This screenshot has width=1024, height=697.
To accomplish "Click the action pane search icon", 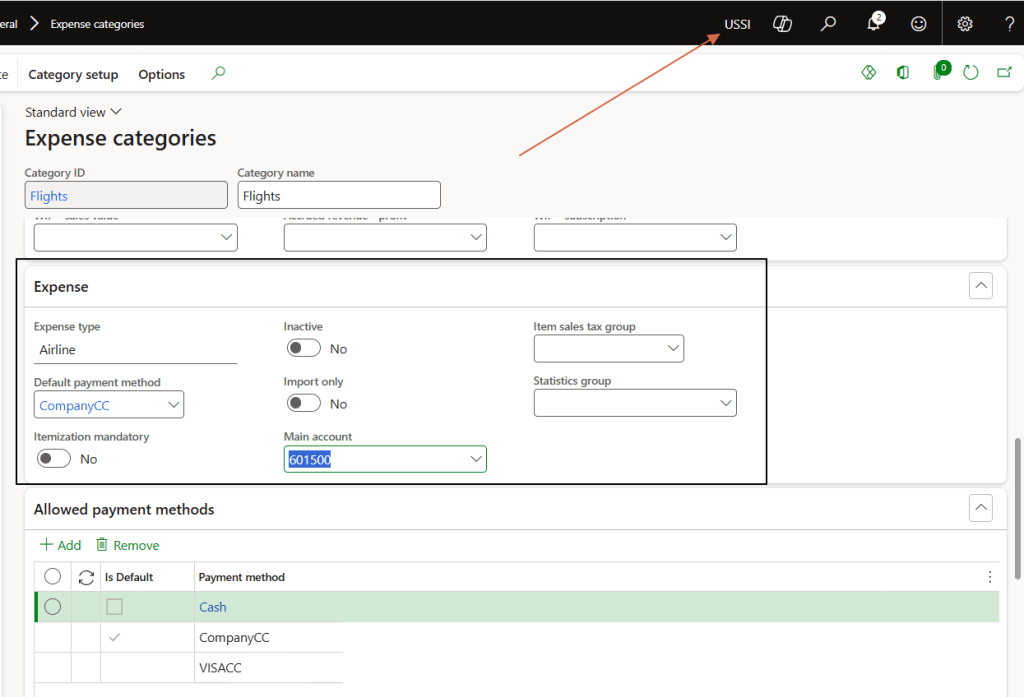I will coord(219,73).
